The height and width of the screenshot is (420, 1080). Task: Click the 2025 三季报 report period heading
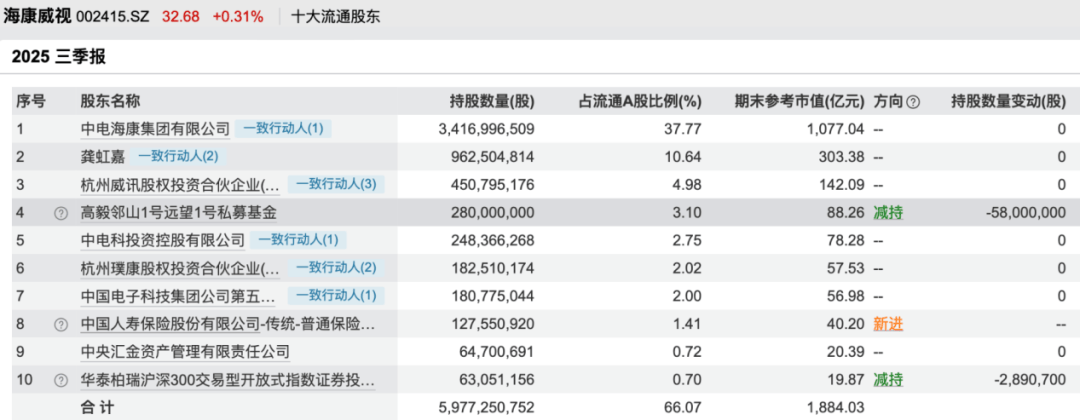pos(58,57)
